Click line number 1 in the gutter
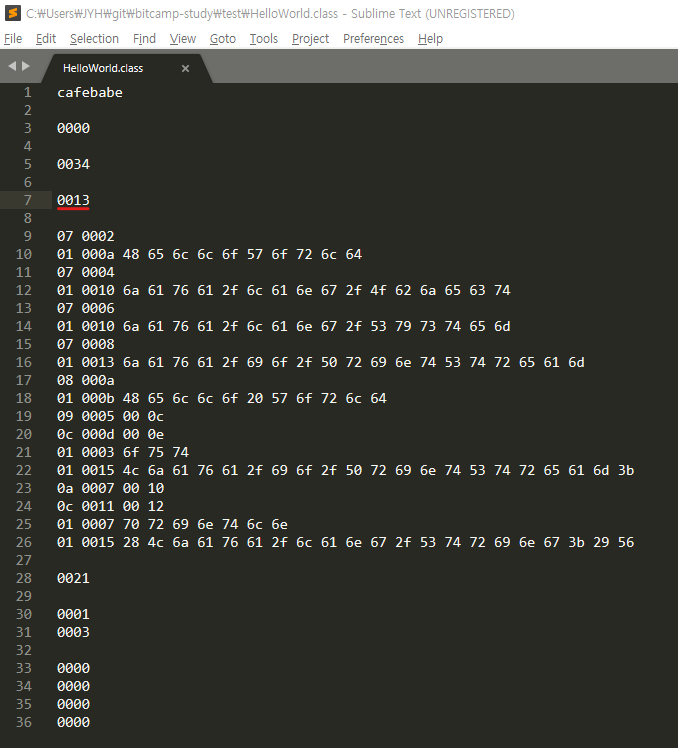678x748 pixels. (28, 93)
